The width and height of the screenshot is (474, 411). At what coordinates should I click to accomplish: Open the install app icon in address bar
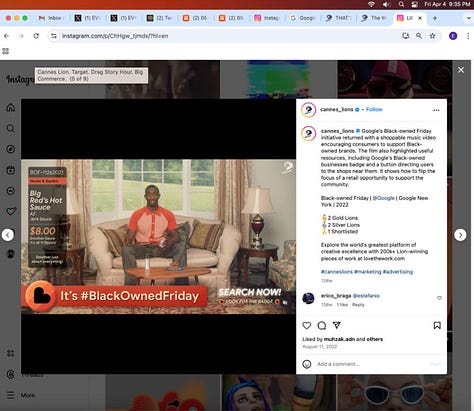click(x=406, y=36)
